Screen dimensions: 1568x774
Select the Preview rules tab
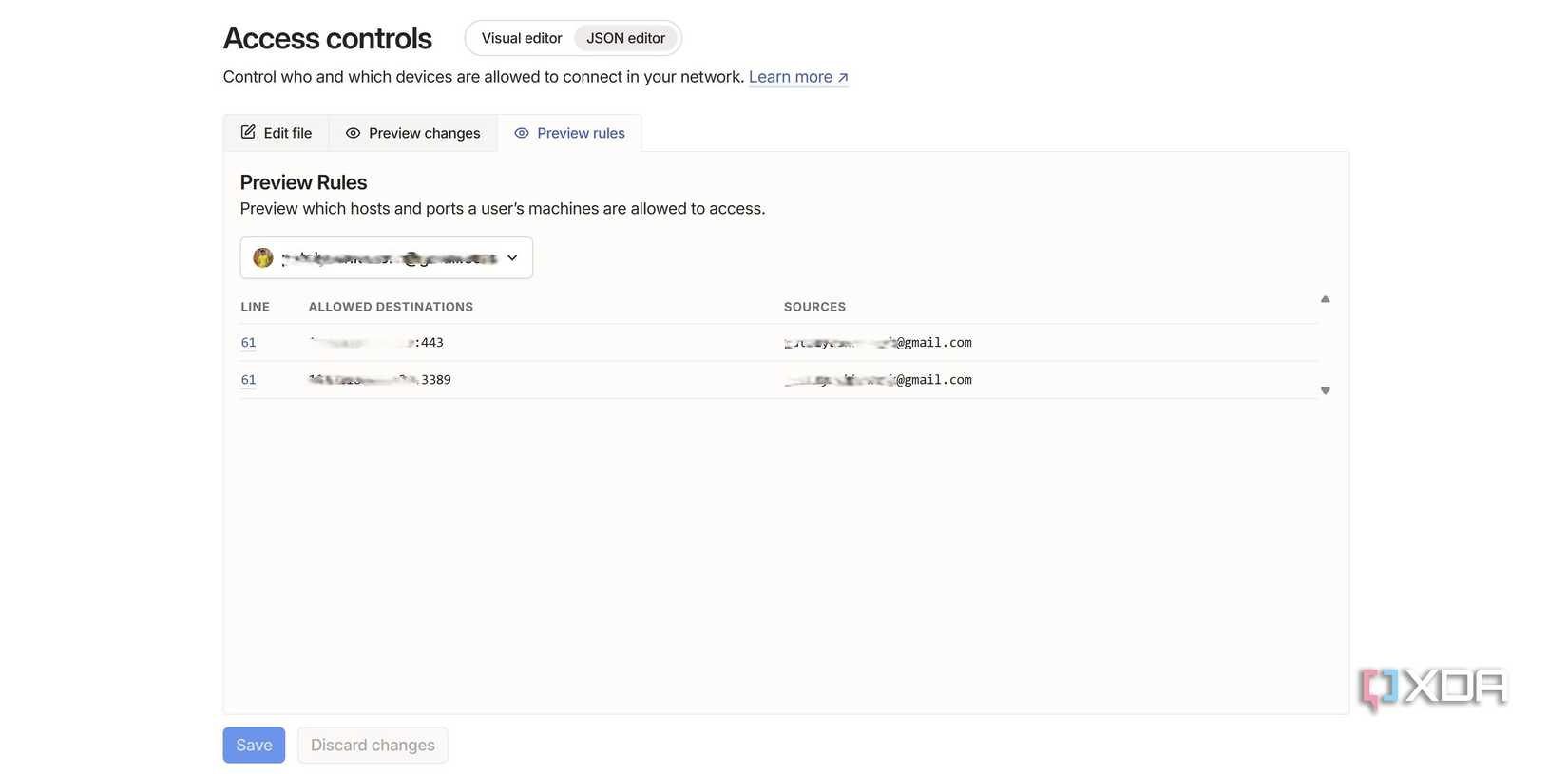570,134
